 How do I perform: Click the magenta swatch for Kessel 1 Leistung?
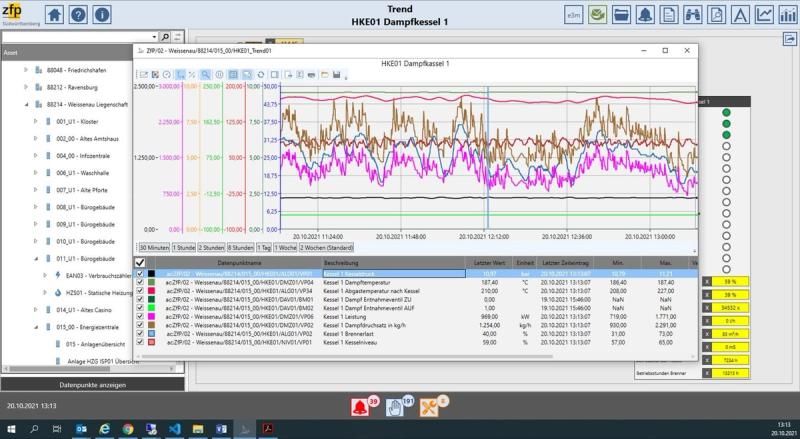pos(152,316)
